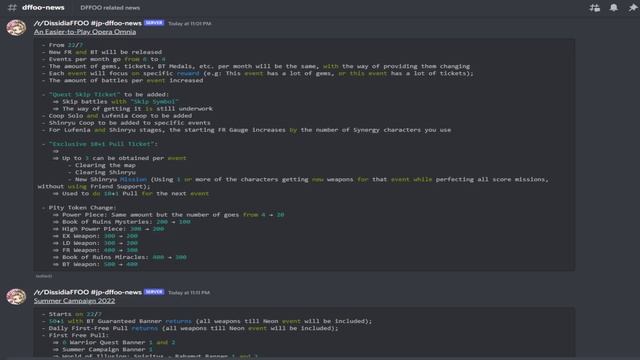The width and height of the screenshot is (640, 360).
Task: Click line '50+1 with BT Guaranteed Banner returns'
Action: (207, 321)
